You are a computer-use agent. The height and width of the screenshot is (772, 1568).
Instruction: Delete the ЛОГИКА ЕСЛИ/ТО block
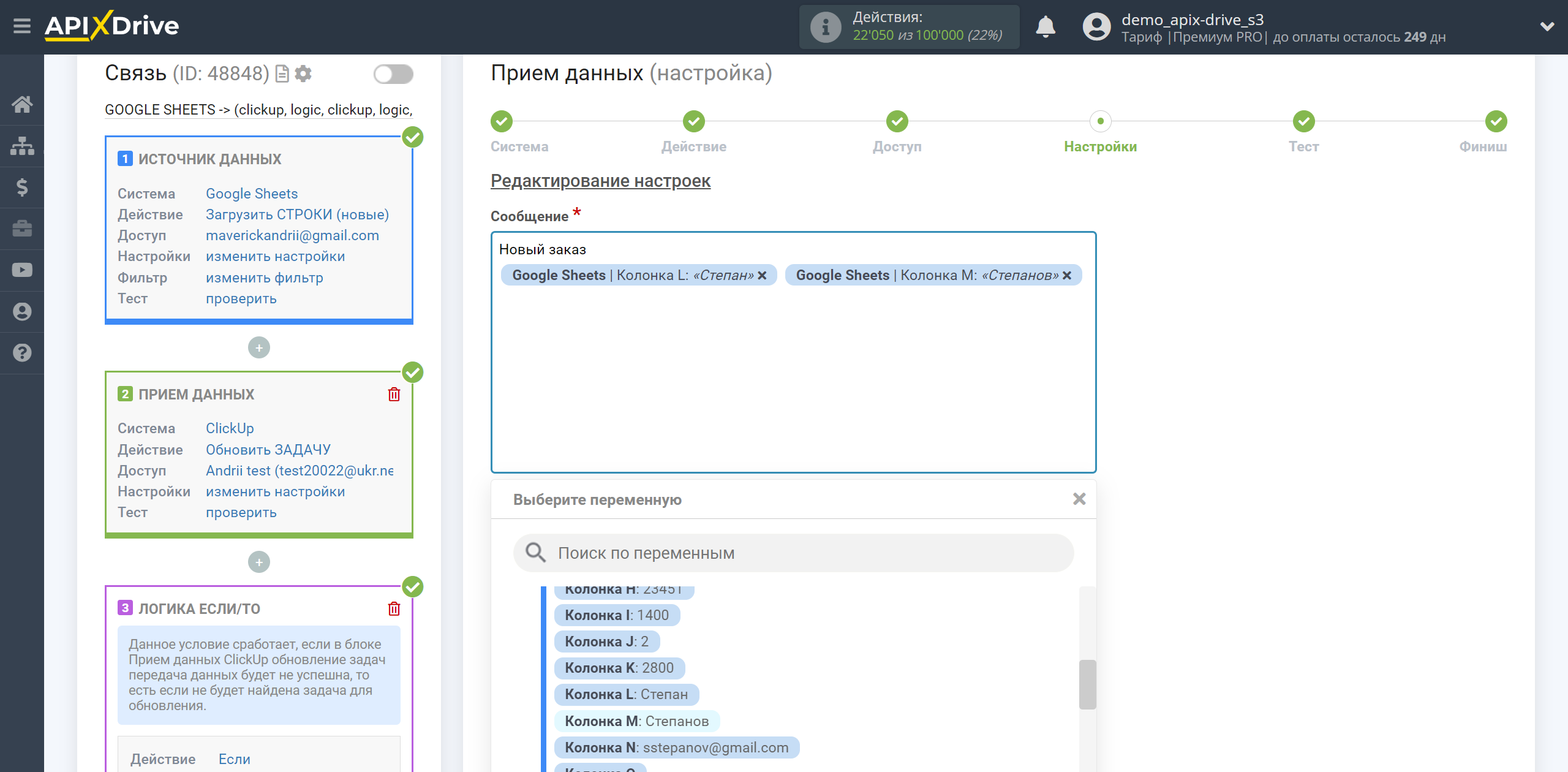click(x=394, y=608)
